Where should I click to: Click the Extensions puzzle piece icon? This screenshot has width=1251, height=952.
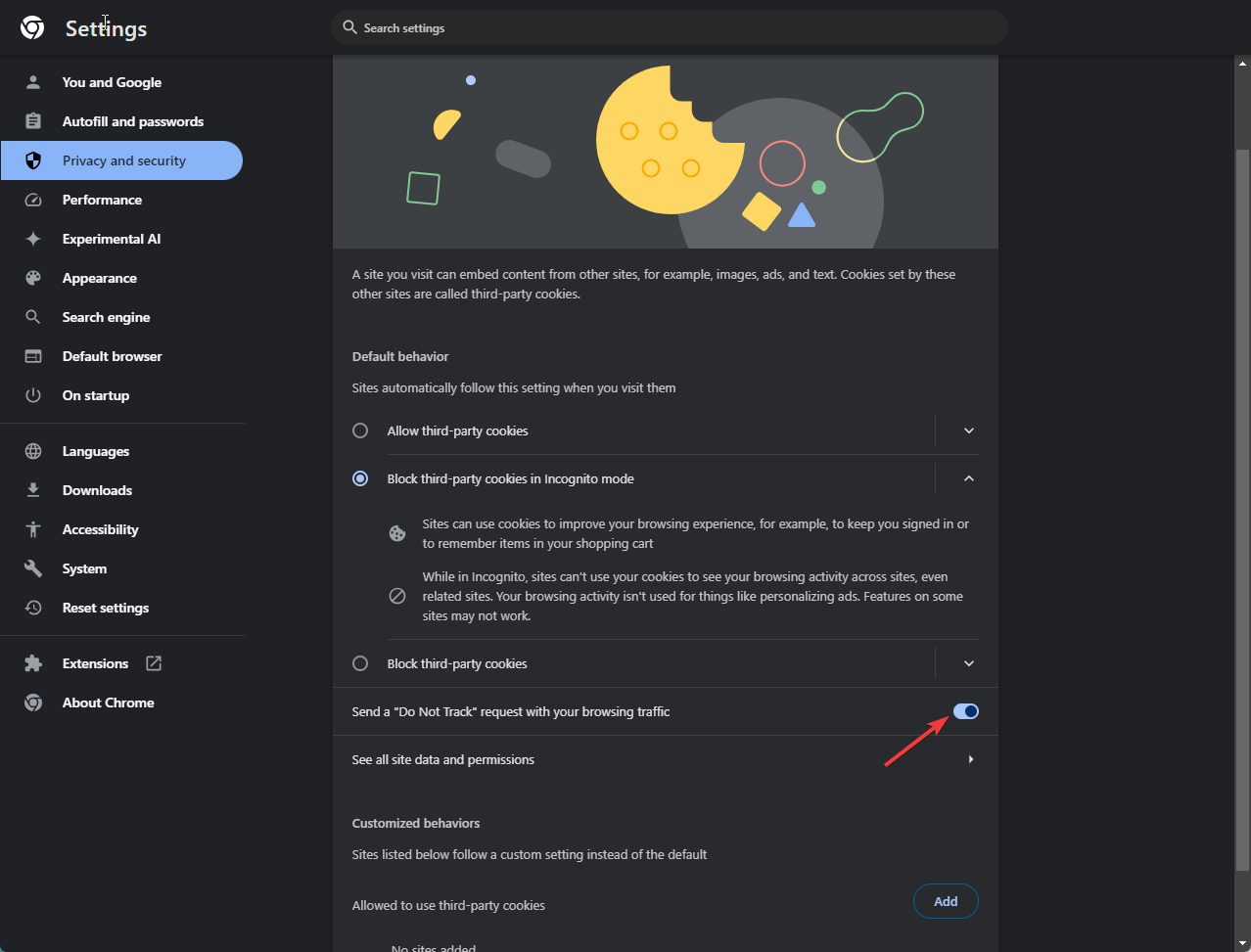[33, 663]
